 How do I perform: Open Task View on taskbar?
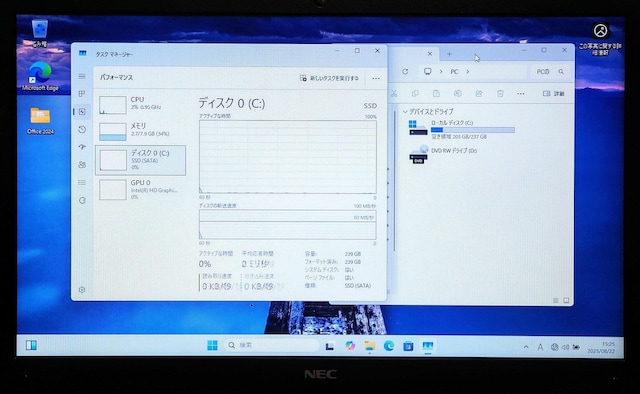330,346
